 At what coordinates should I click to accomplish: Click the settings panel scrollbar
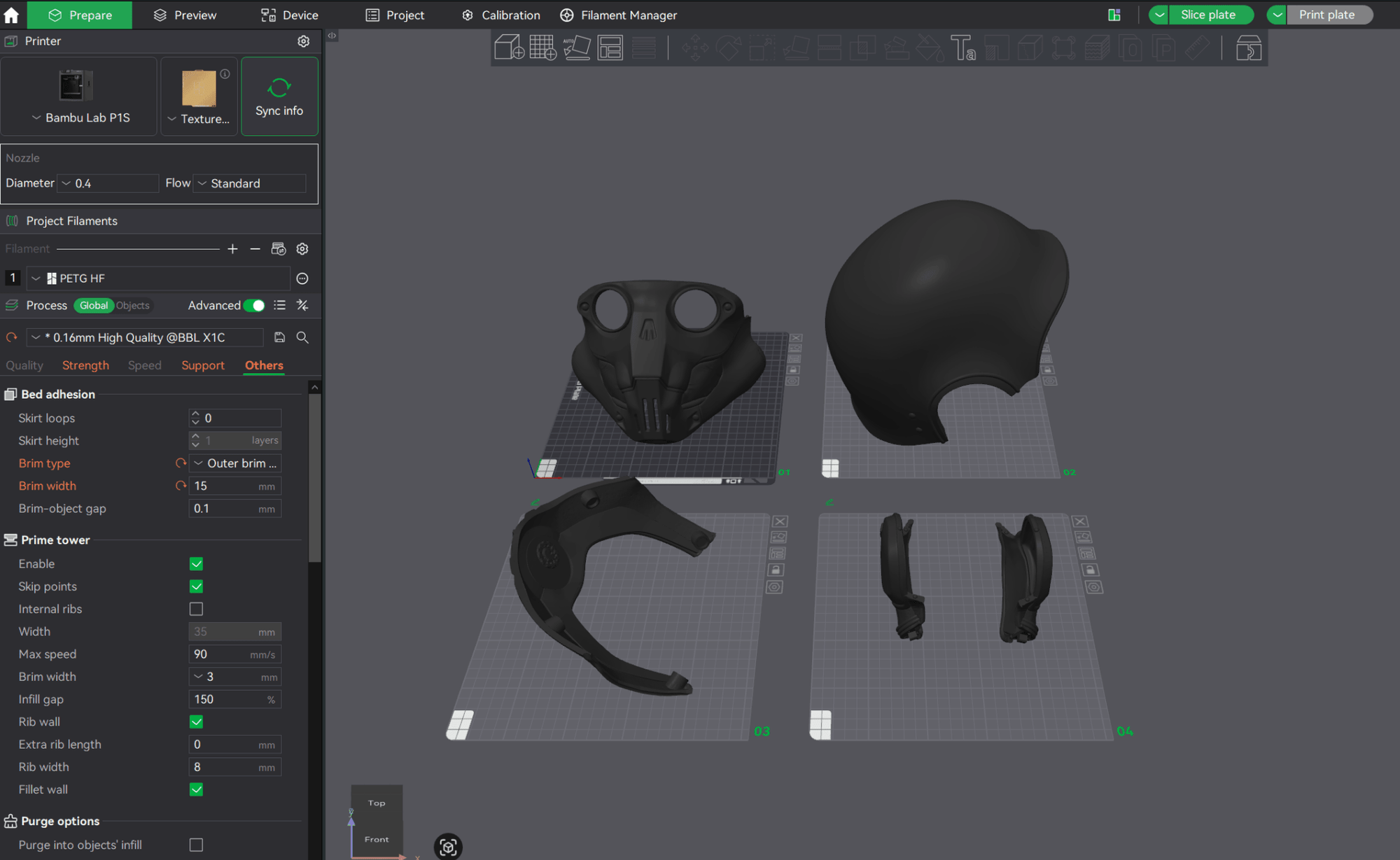[315, 477]
